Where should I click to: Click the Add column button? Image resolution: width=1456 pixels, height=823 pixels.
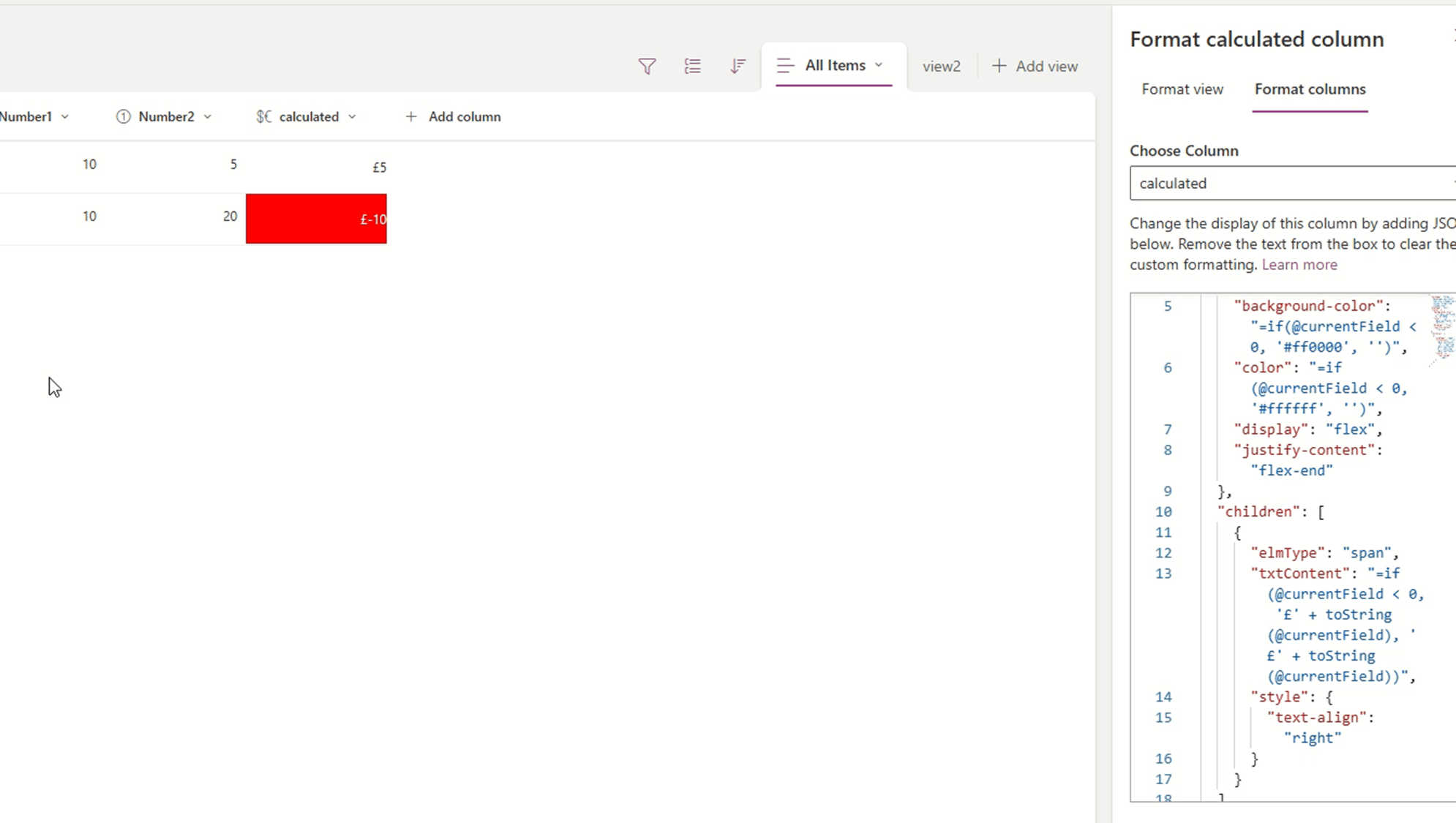(453, 117)
